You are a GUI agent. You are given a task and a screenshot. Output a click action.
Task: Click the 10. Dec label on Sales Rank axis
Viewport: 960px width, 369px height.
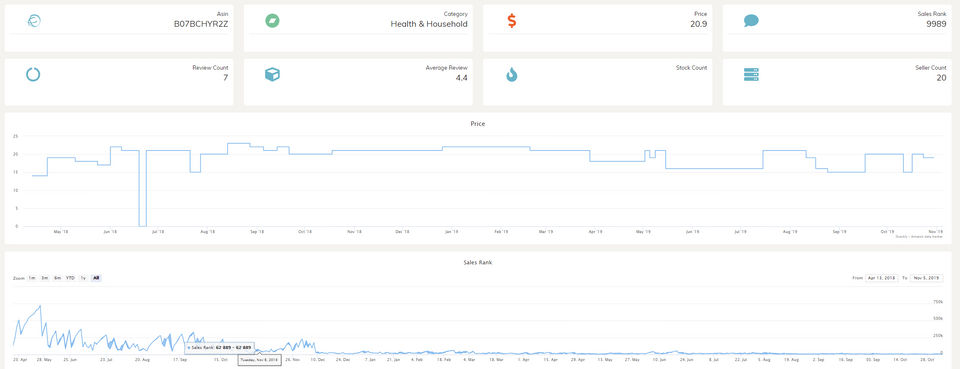pos(317,360)
